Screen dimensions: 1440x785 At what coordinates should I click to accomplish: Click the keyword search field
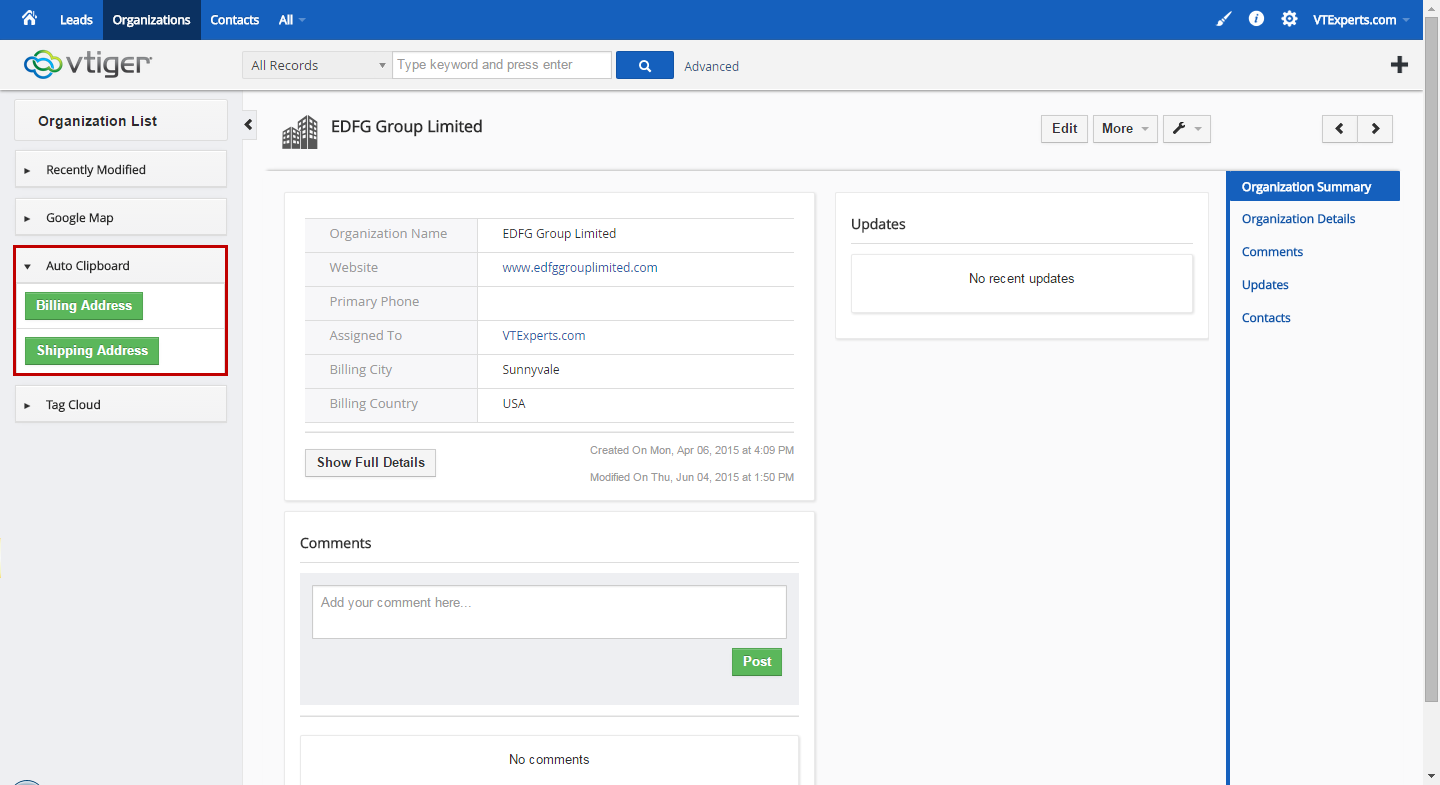[502, 65]
